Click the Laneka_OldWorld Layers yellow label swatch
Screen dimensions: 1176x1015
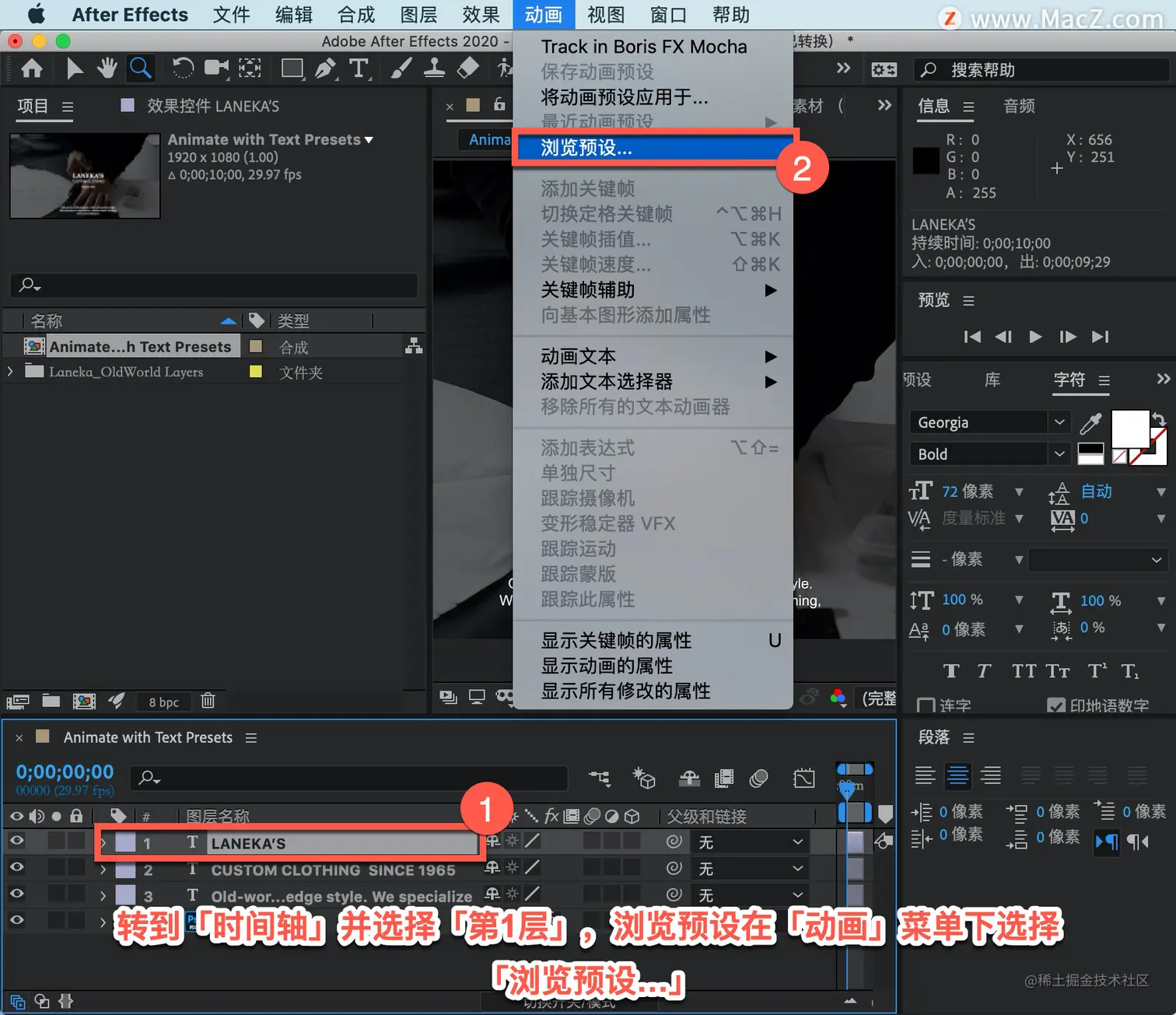point(255,371)
